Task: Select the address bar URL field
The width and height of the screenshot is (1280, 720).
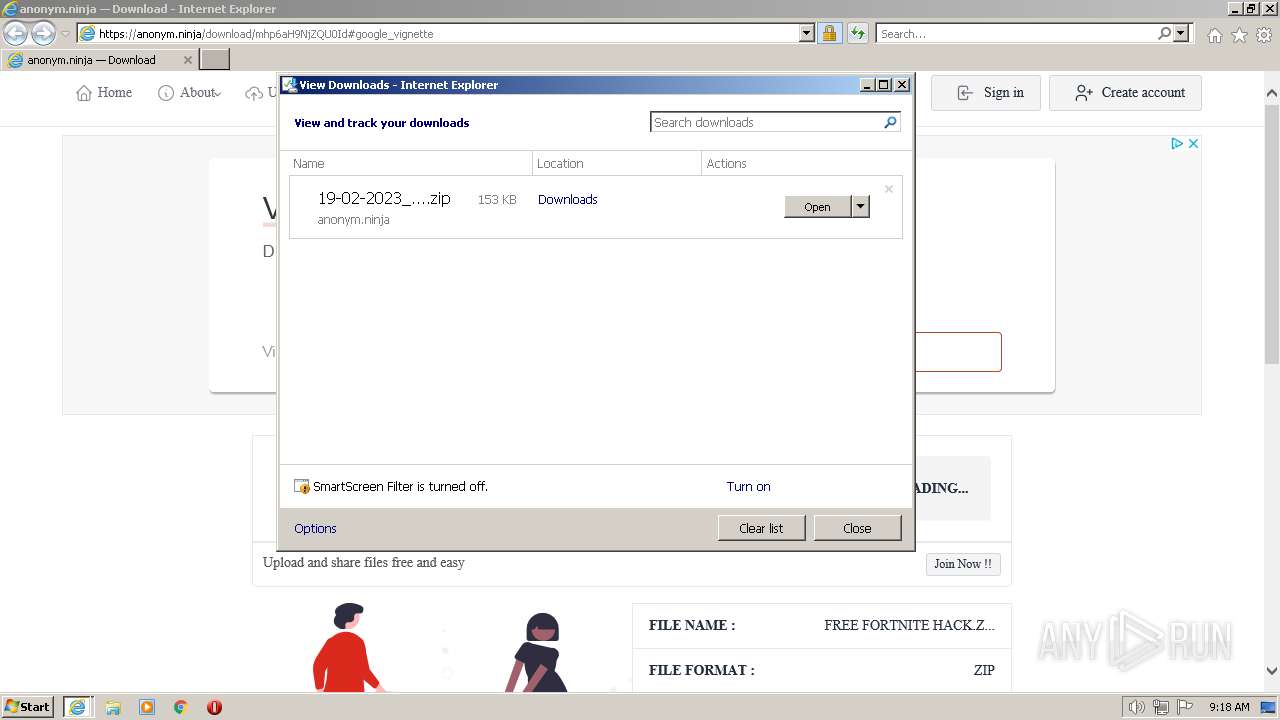Action: coord(438,34)
